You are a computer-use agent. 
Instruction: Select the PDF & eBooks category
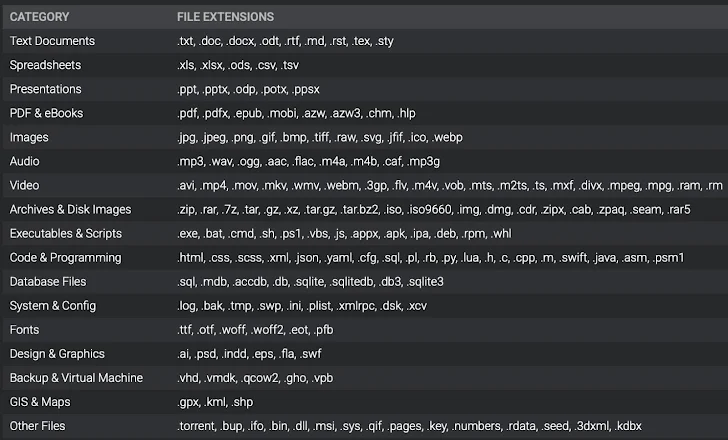tap(48, 113)
